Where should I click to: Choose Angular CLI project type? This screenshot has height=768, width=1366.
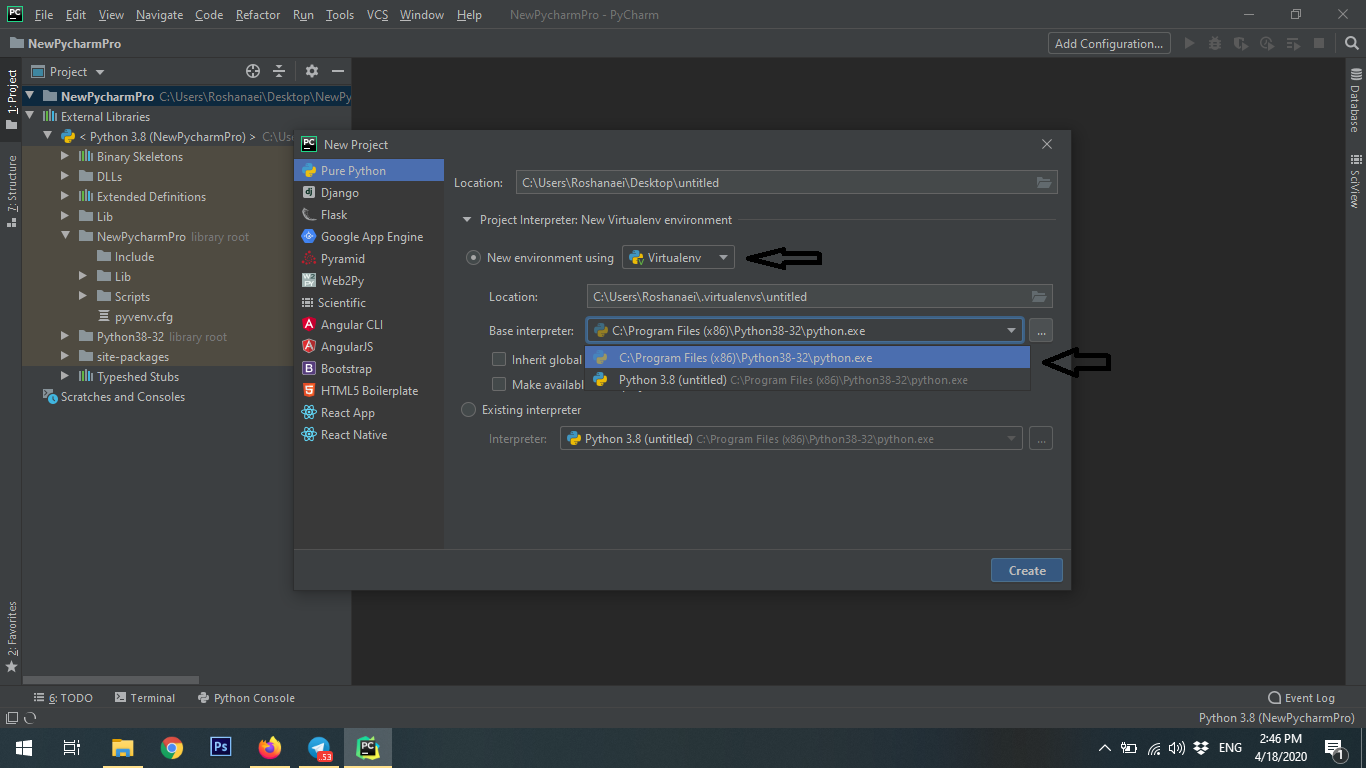click(368, 325)
